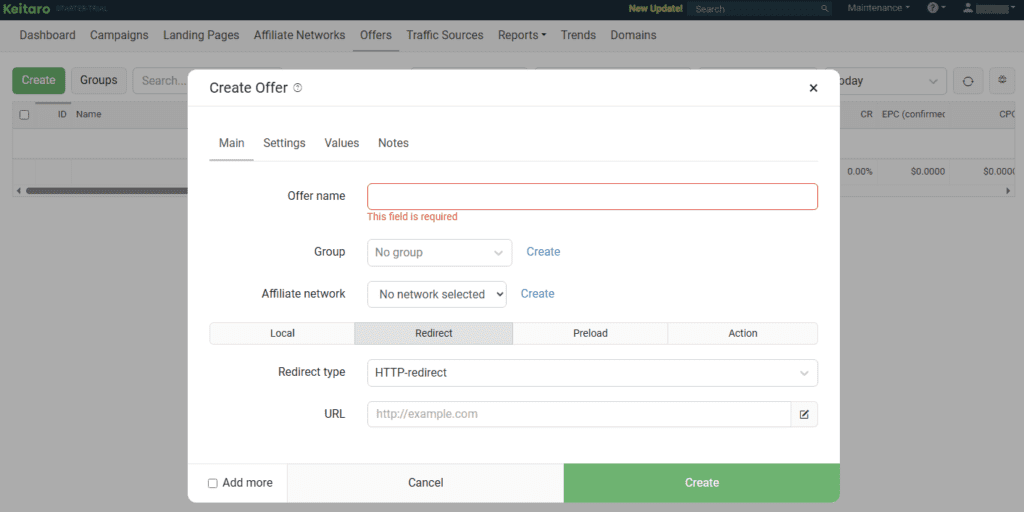This screenshot has width=1024, height=512.
Task: Click the help icon beside Create Offer title
Action: pos(298,88)
